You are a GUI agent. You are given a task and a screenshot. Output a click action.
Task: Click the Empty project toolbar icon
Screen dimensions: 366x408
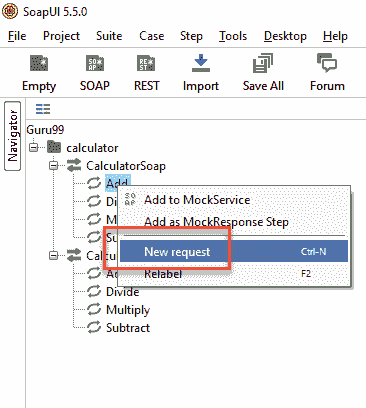[x=39, y=63]
